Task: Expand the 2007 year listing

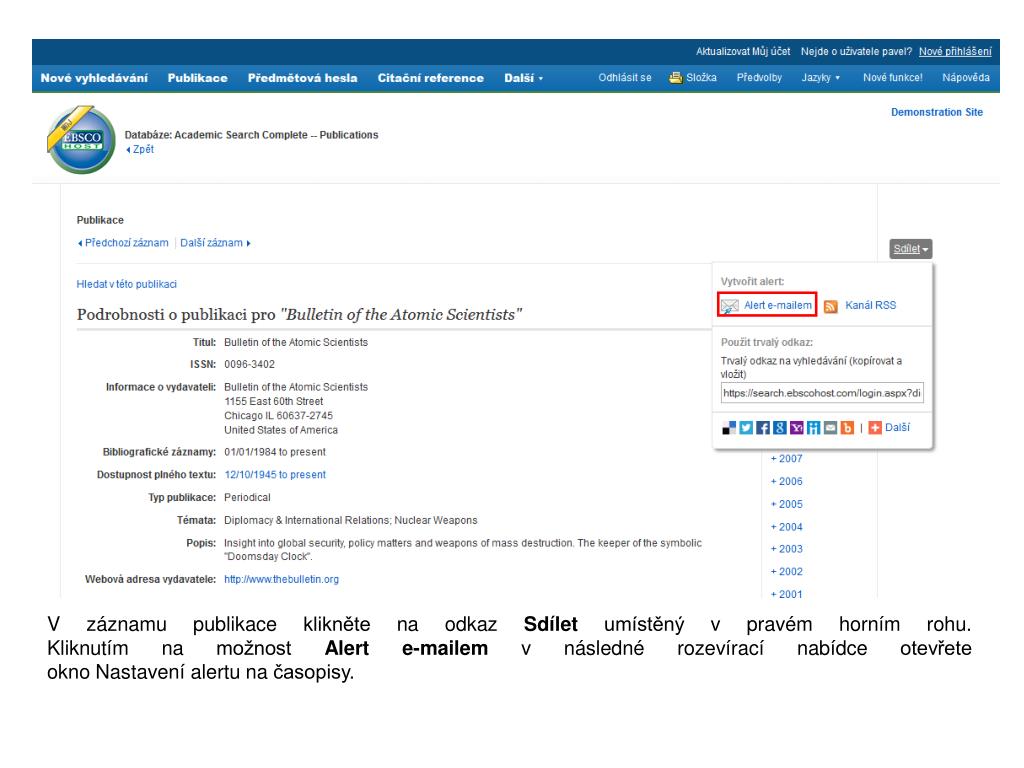Action: pyautogui.click(x=786, y=459)
